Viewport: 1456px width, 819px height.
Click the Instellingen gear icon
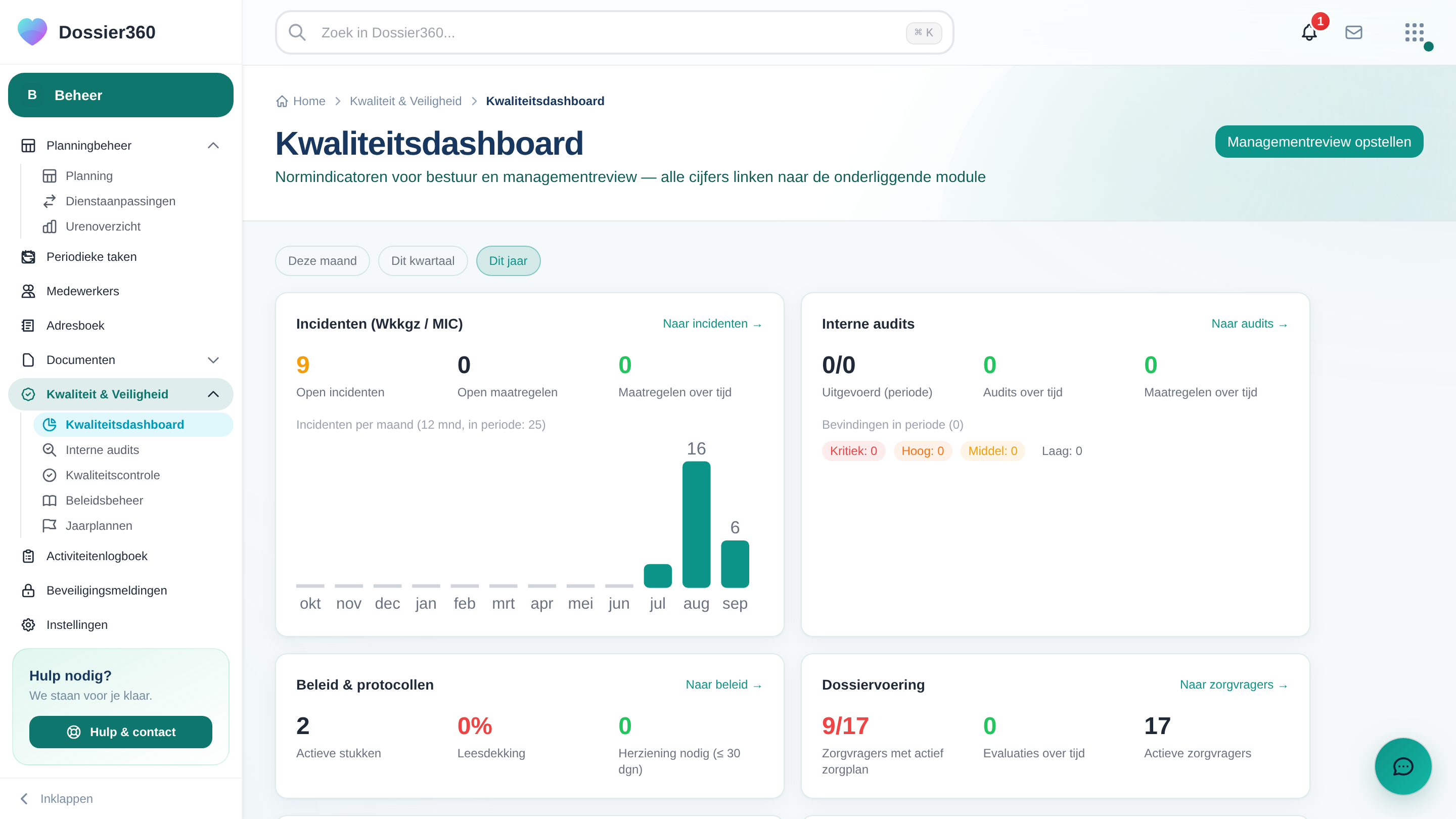click(28, 625)
